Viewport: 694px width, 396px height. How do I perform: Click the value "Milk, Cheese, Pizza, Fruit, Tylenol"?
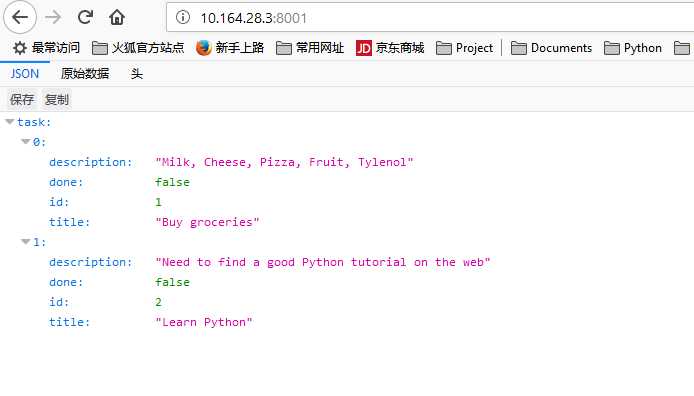click(284, 162)
